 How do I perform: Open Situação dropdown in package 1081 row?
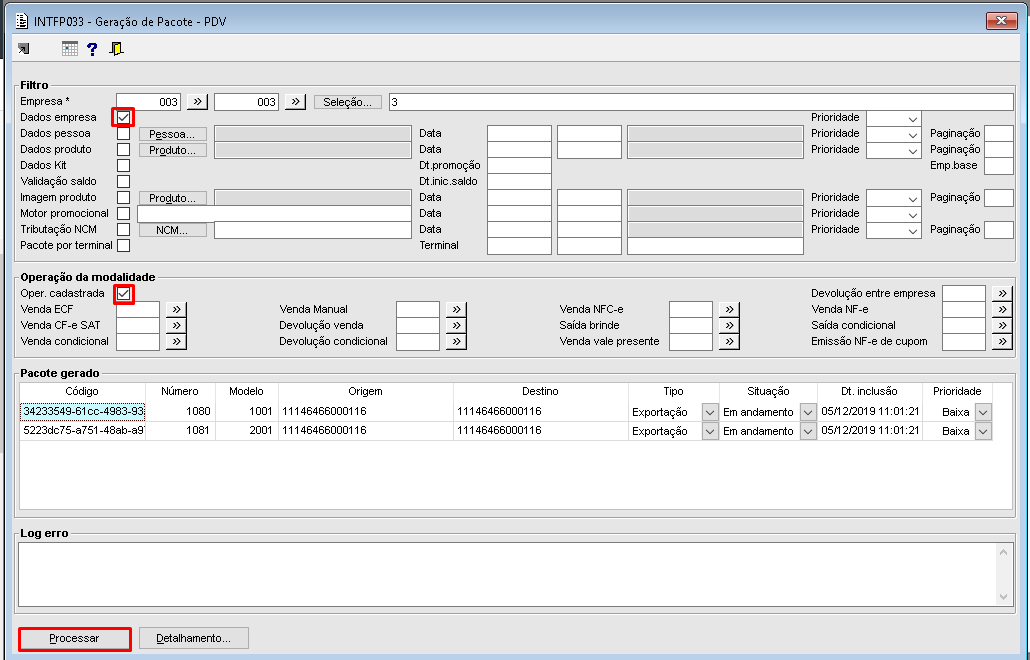tap(808, 431)
